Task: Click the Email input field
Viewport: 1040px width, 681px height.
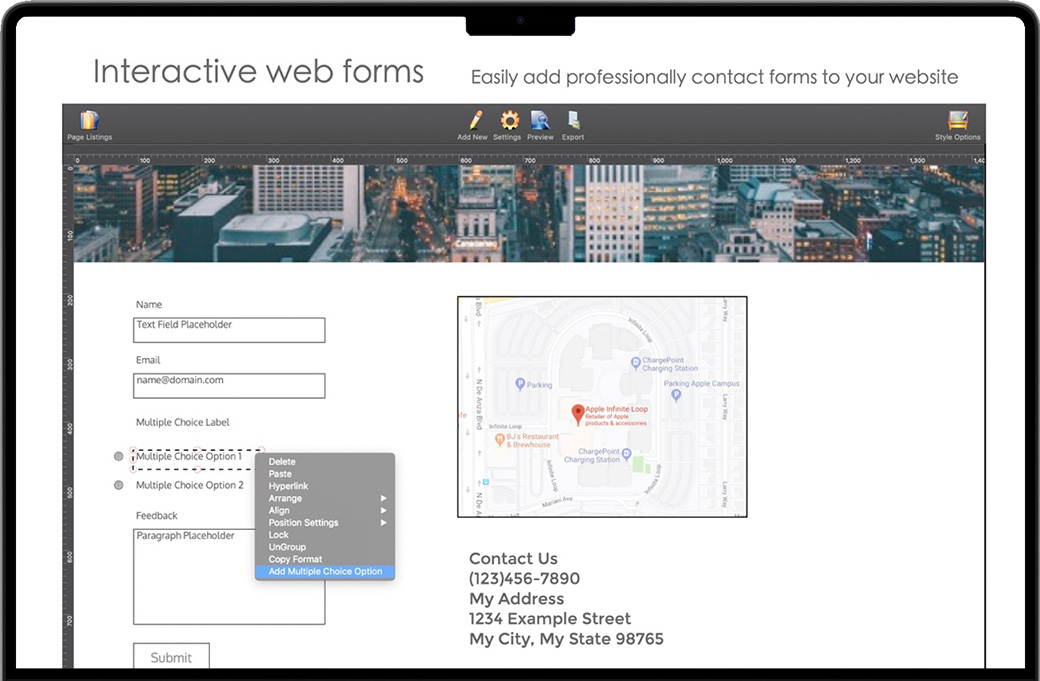Action: point(229,385)
